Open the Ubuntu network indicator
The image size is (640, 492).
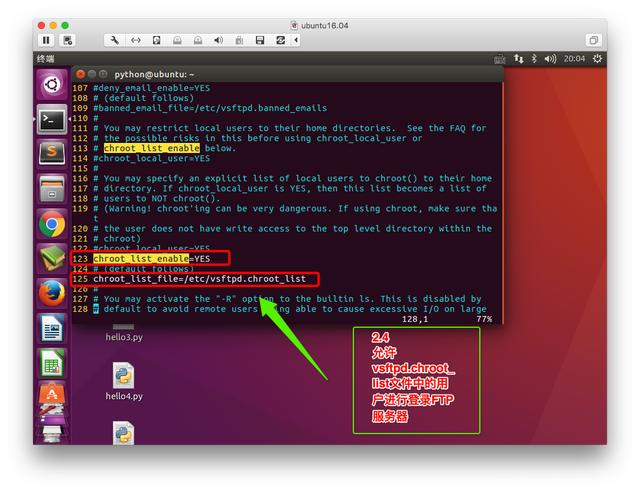click(x=518, y=59)
